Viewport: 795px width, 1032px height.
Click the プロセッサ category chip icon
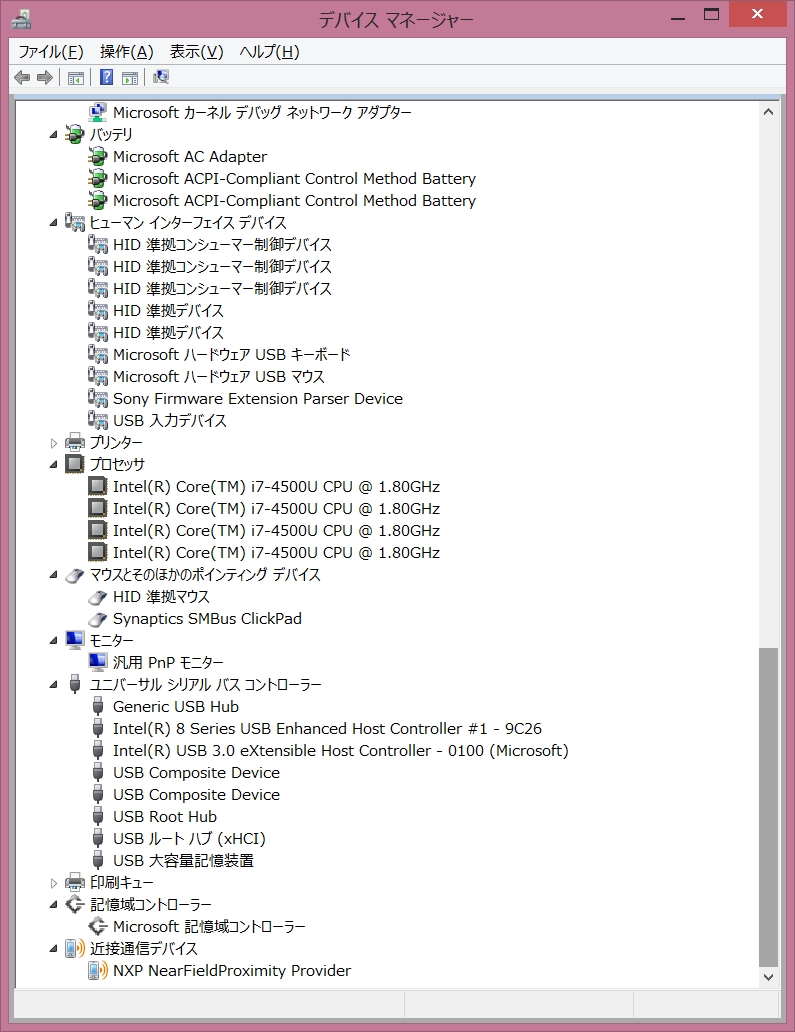coord(75,464)
